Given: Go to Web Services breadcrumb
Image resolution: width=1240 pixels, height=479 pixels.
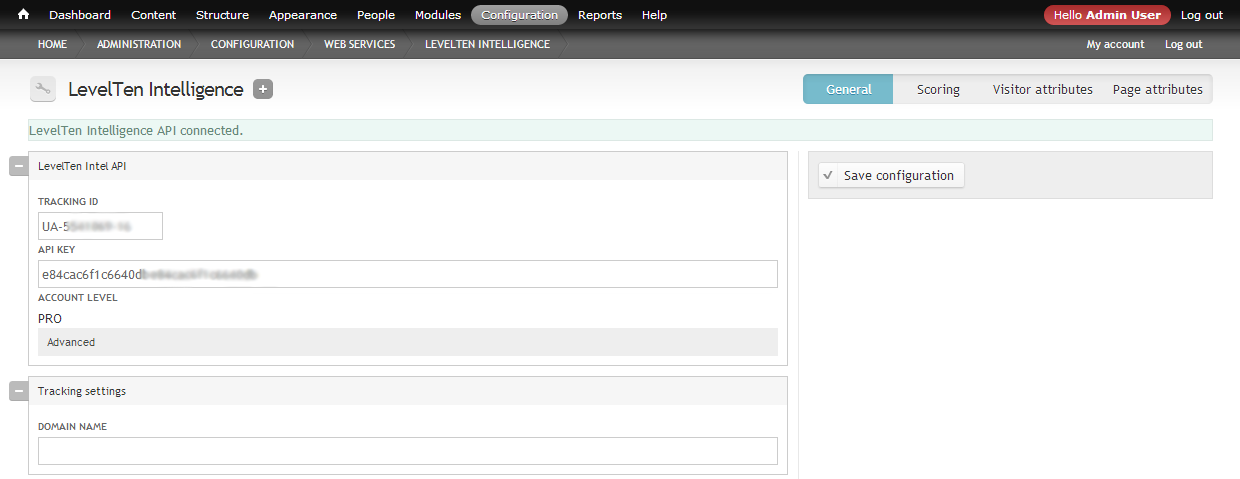Looking at the screenshot, I should pos(359,44).
